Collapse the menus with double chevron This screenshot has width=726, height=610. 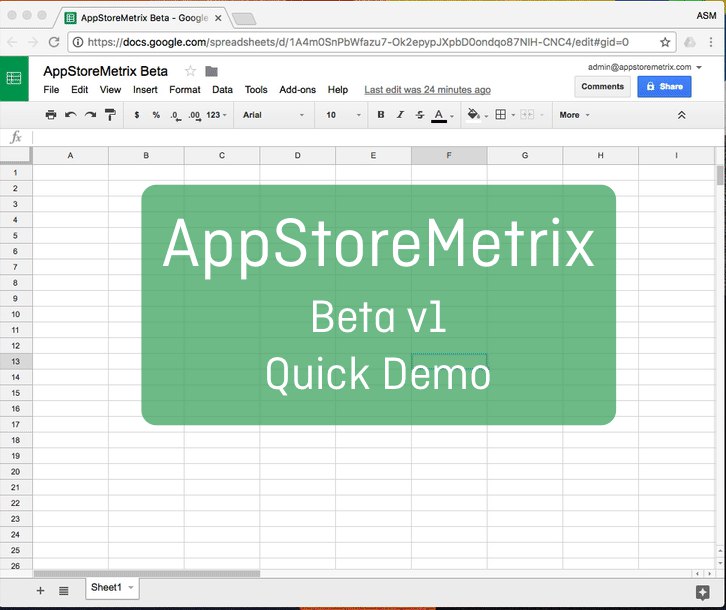pyautogui.click(x=682, y=115)
